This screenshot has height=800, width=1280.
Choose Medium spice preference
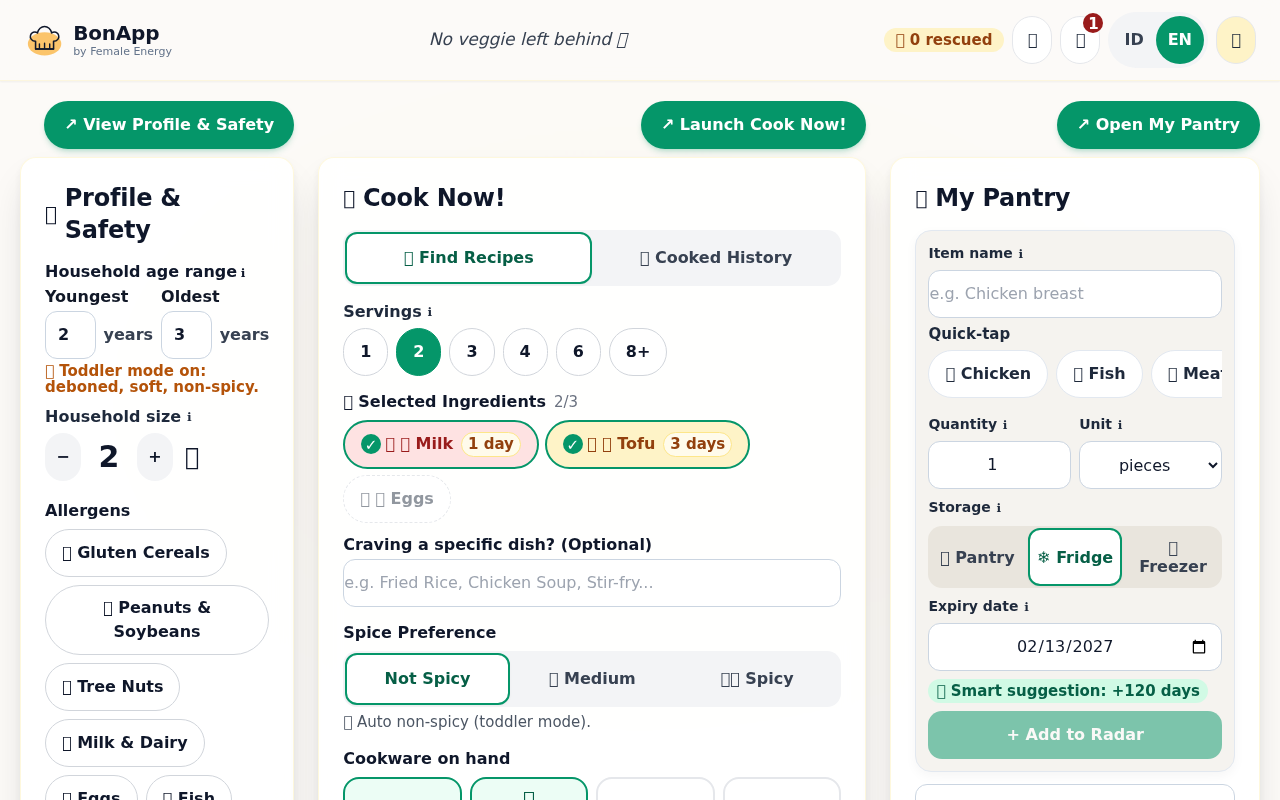click(x=592, y=679)
